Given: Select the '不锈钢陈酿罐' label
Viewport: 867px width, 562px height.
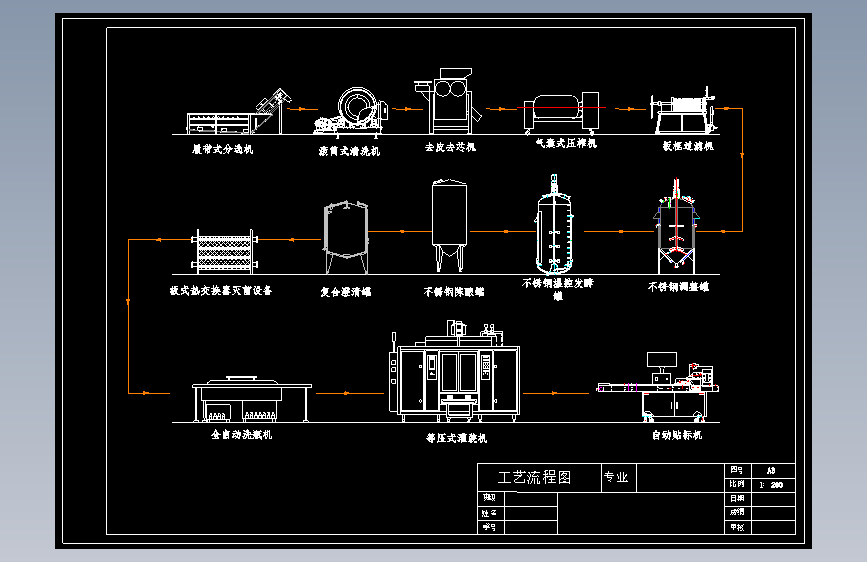Looking at the screenshot, I should click(454, 292).
